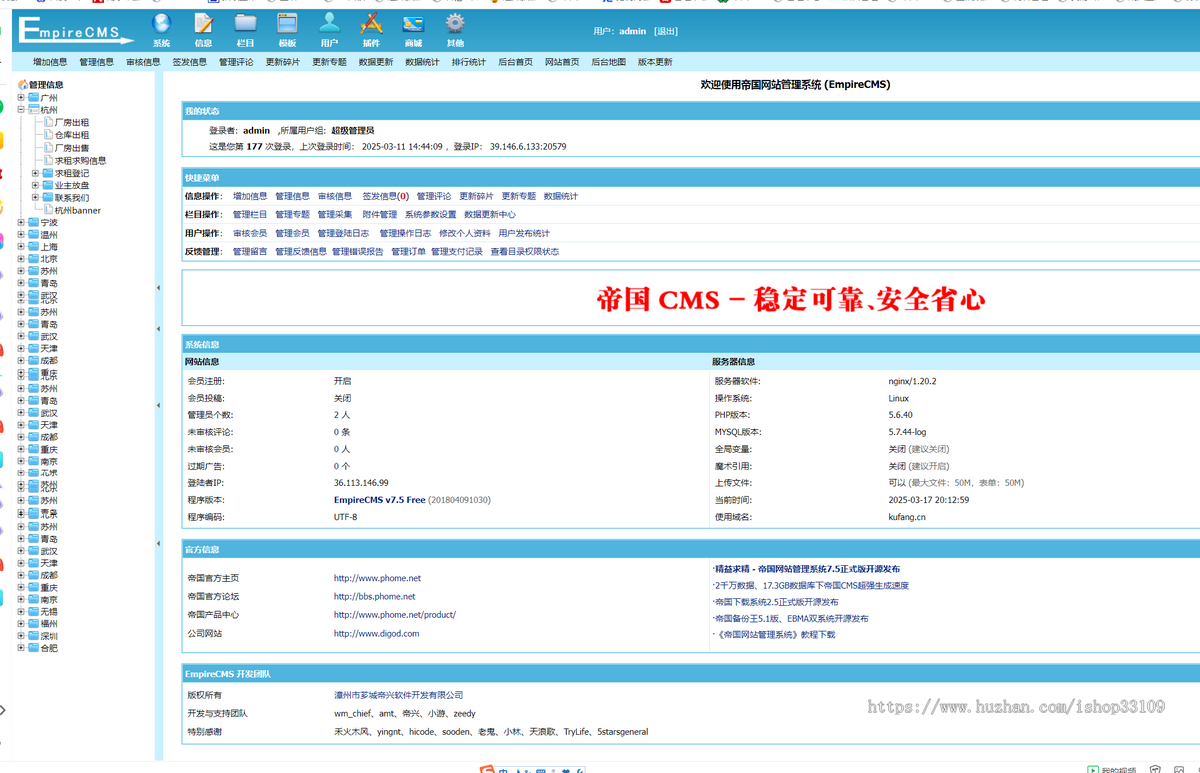The image size is (1200, 773).
Task: Collapse the 杭州 tree node
Action: [21, 110]
